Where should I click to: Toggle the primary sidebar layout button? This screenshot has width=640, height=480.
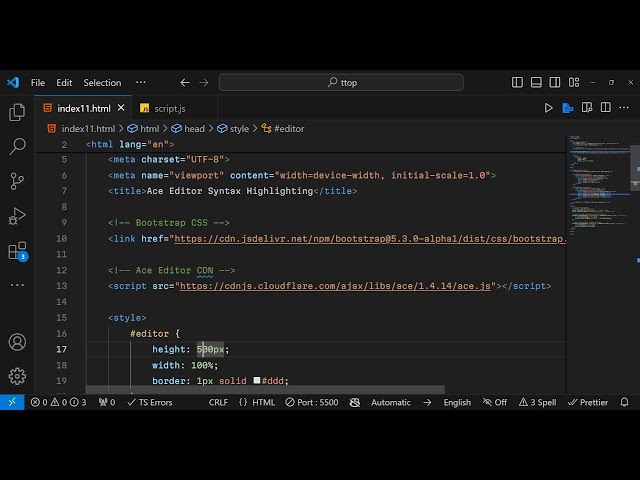point(517,83)
